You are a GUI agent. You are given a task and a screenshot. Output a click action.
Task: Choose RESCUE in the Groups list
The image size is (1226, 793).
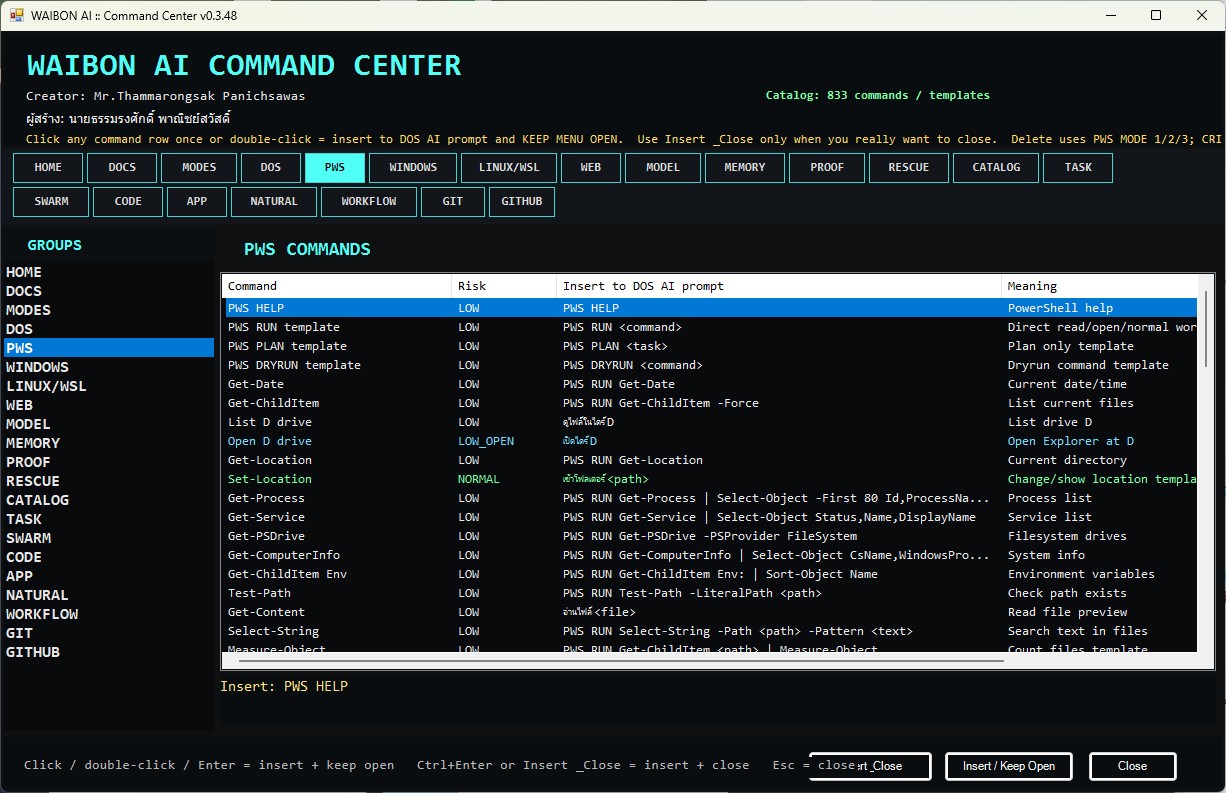(107, 481)
